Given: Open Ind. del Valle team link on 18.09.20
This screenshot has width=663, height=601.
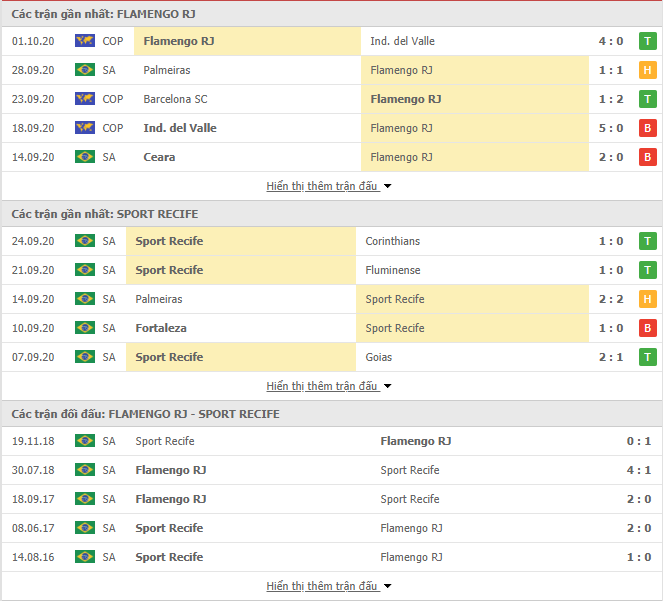Looking at the screenshot, I should (x=180, y=128).
